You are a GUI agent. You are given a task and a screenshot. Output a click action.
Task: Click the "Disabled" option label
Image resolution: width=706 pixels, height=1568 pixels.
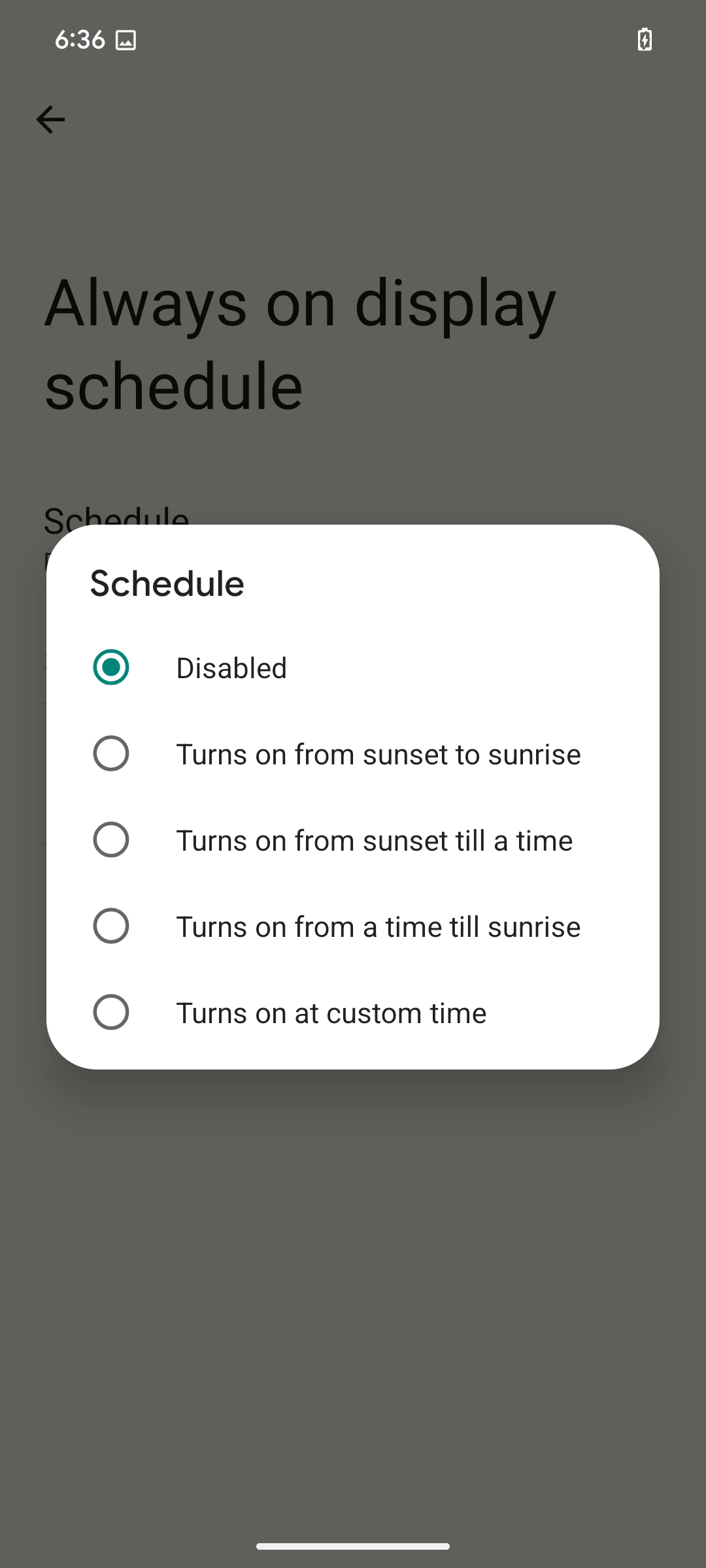click(231, 668)
